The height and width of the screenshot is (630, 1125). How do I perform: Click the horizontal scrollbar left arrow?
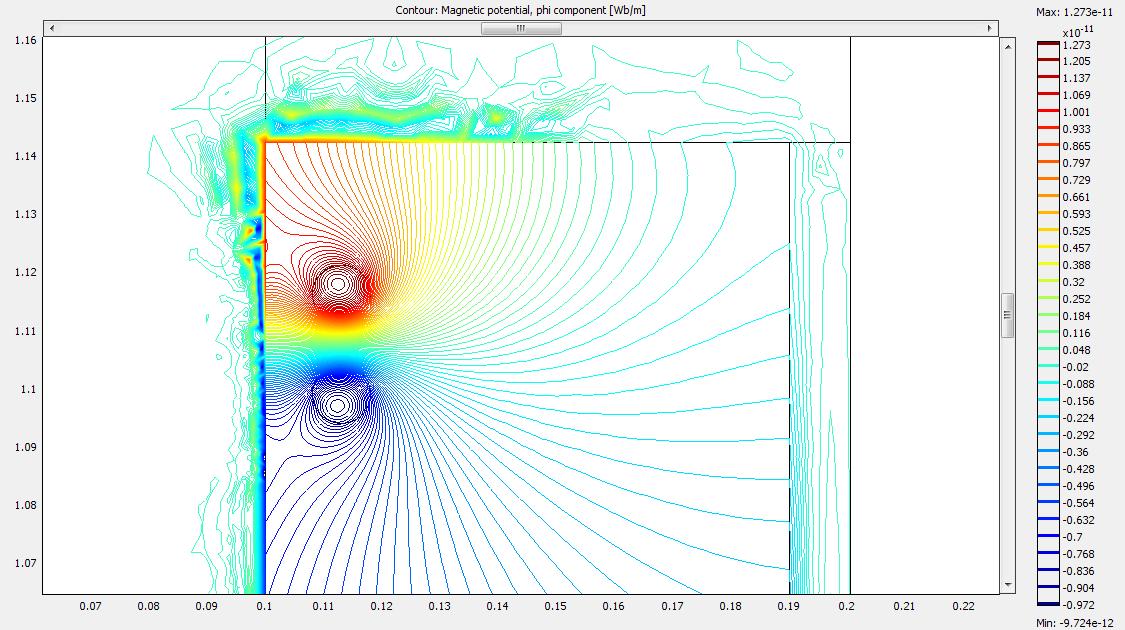click(x=50, y=29)
